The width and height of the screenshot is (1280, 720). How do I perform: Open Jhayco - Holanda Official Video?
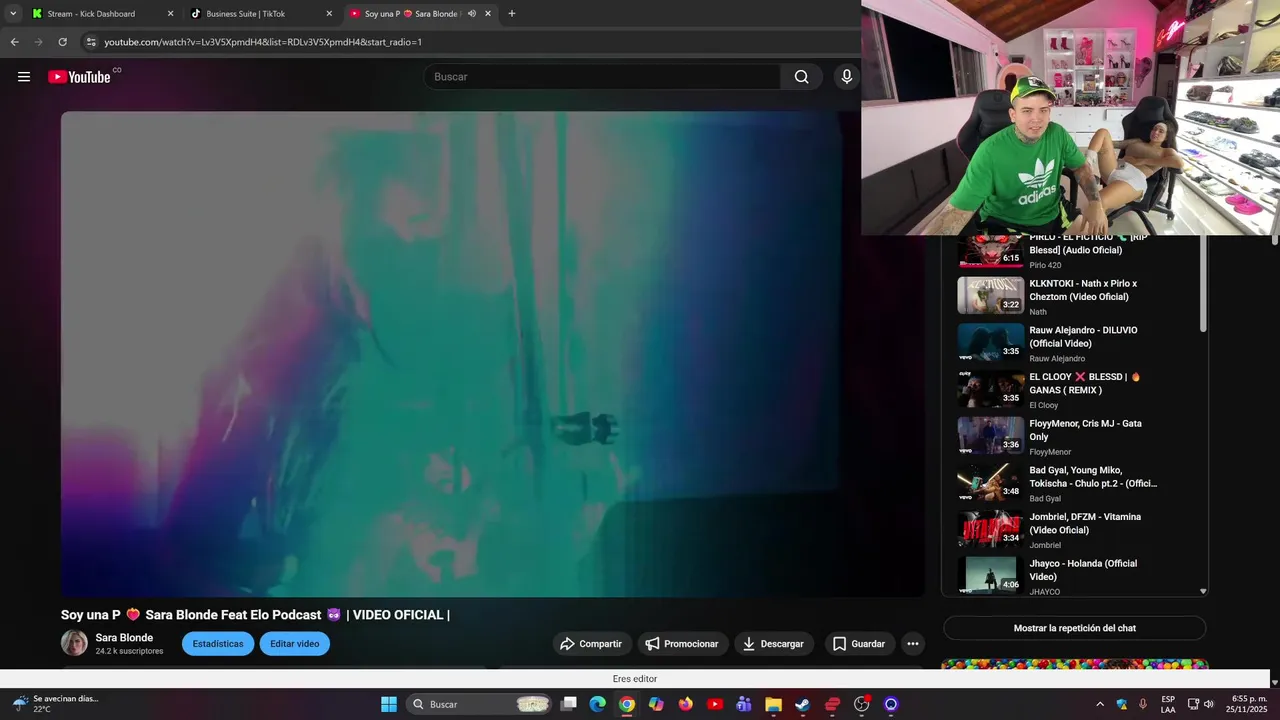click(x=1083, y=570)
